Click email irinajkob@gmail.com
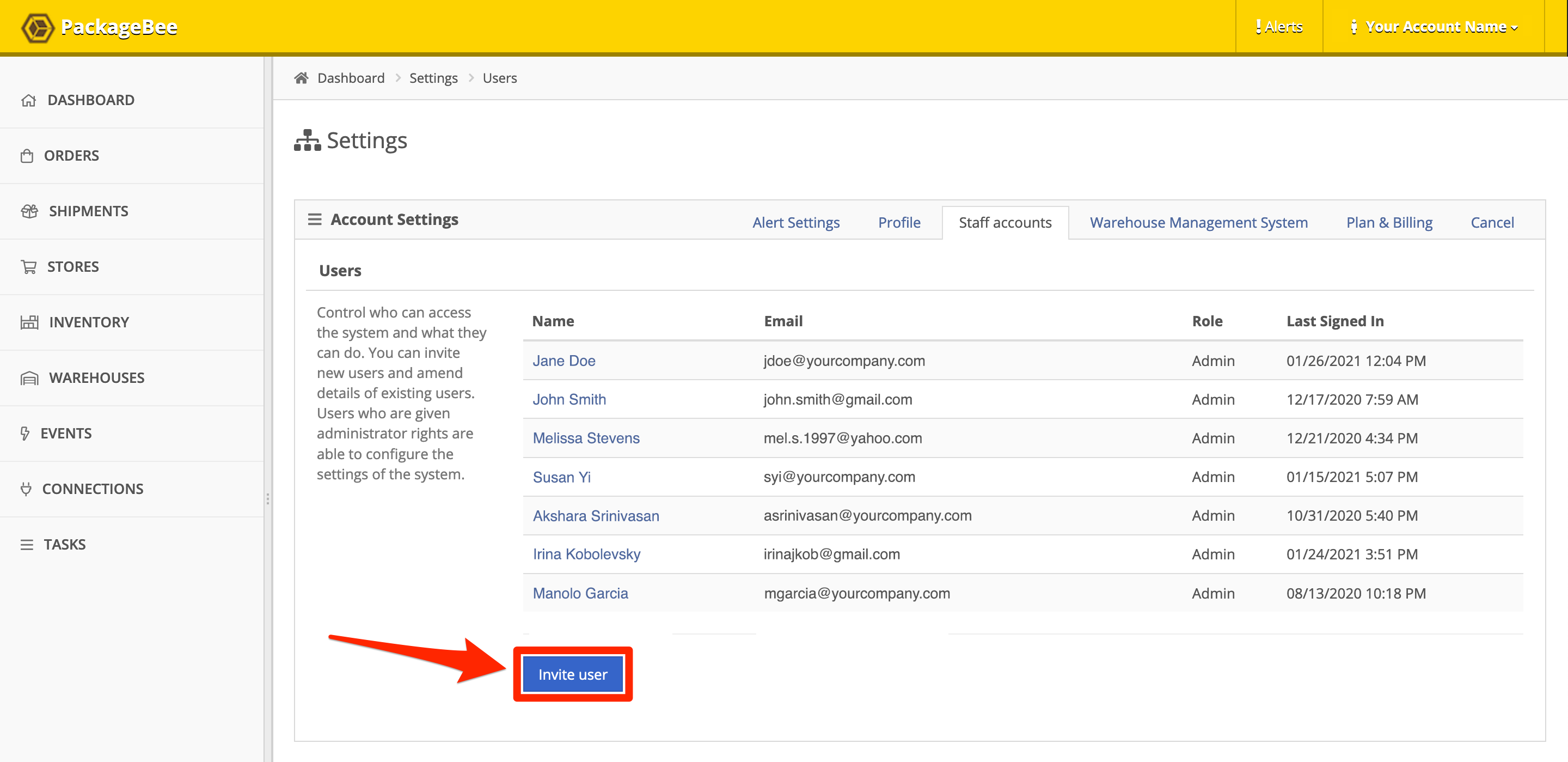1568x762 pixels. (831, 554)
